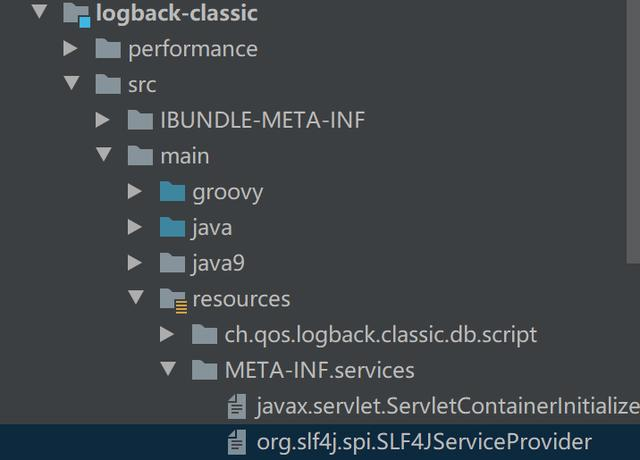Collapse the META-INF.services folder arrow
Viewport: 640px width, 460px height.
168,369
